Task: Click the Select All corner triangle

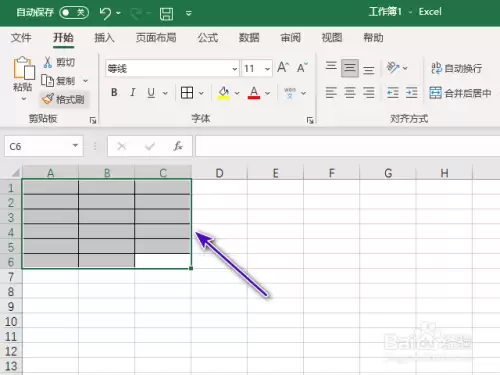Action: pos(15,172)
